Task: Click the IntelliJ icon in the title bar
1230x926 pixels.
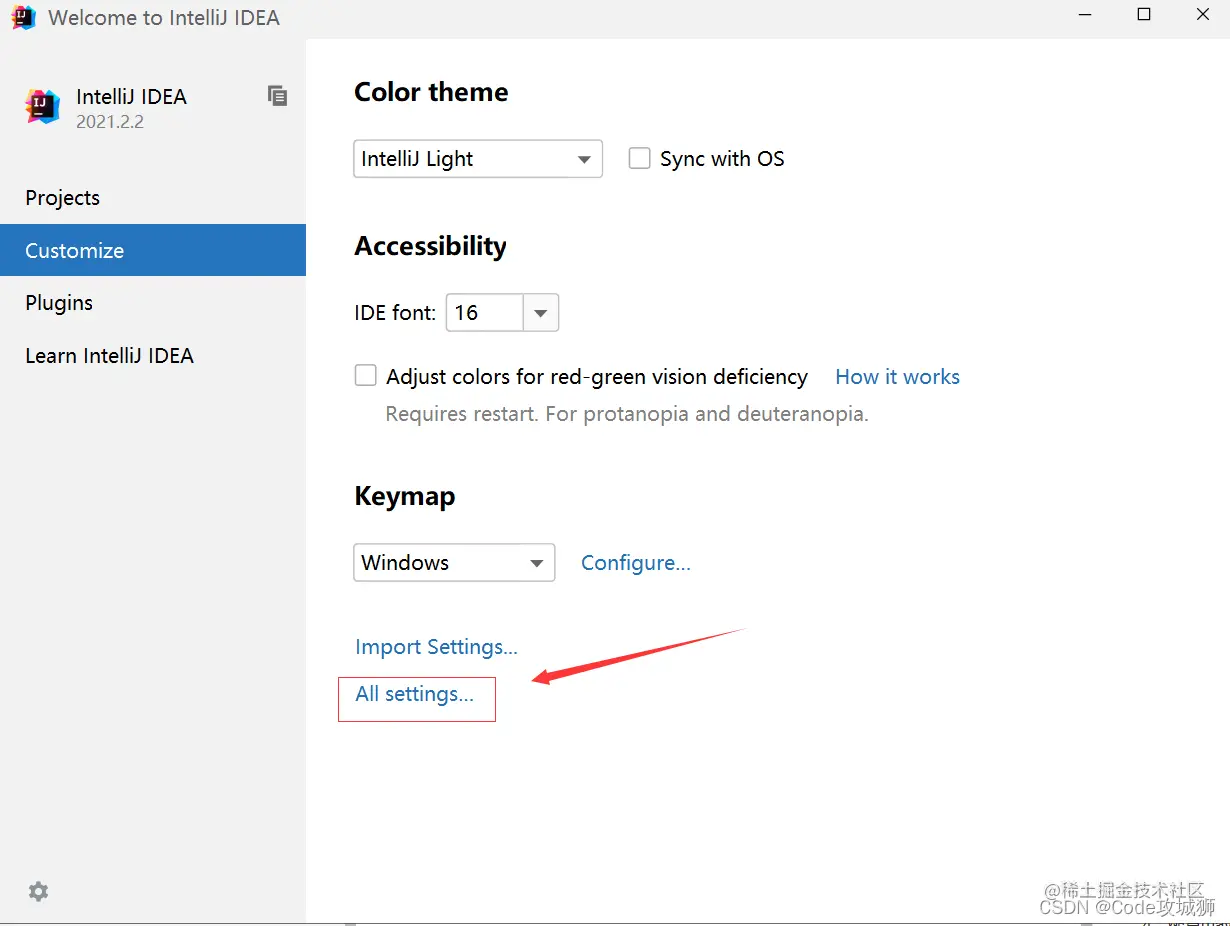Action: [x=23, y=17]
